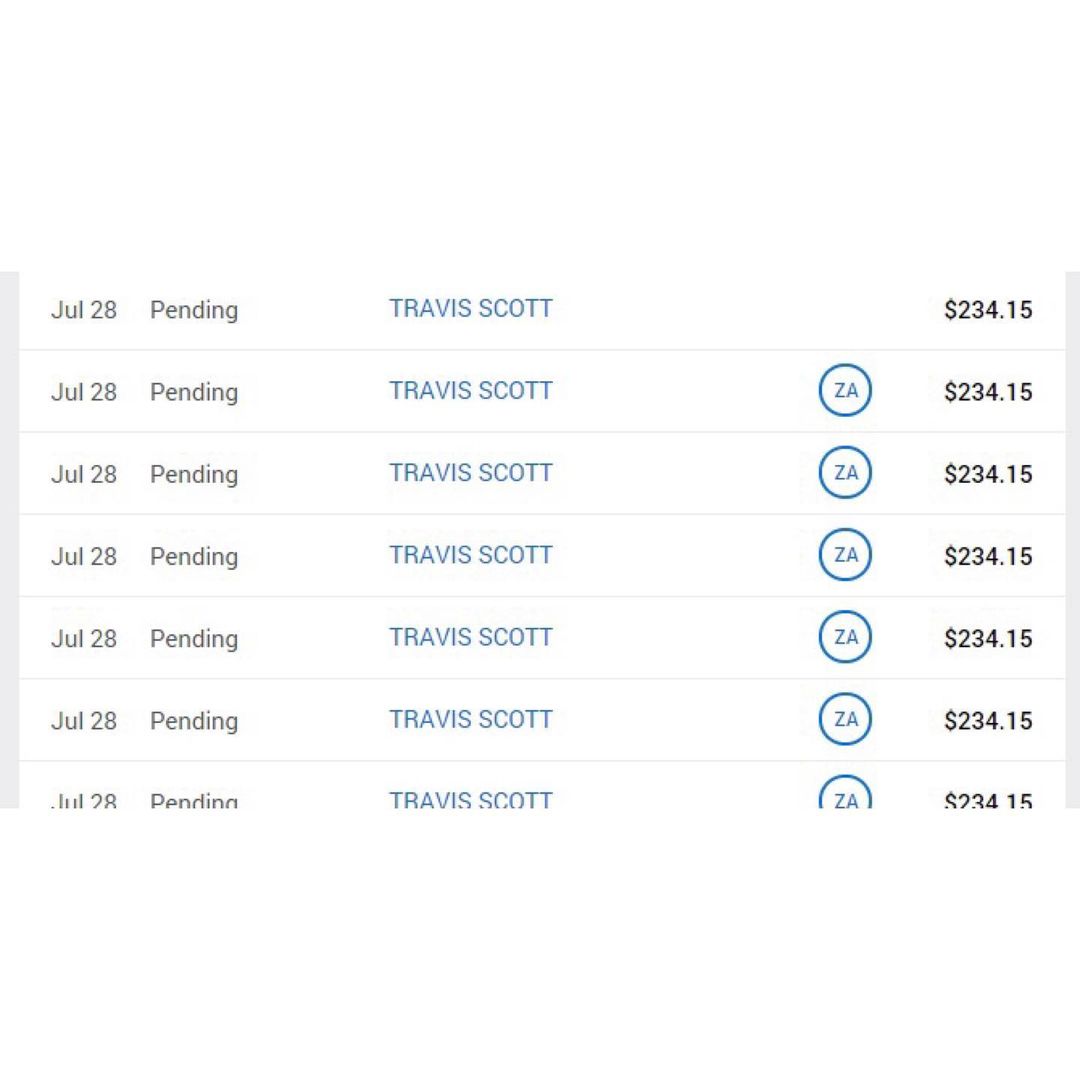The height and width of the screenshot is (1080, 1080).
Task: Click the ZA badge in the sixth transaction row
Action: pyautogui.click(x=845, y=719)
